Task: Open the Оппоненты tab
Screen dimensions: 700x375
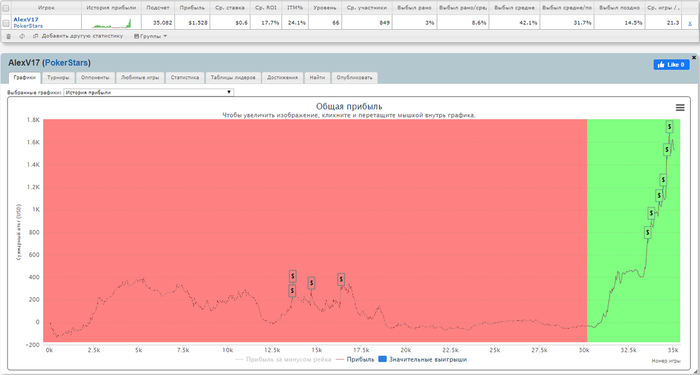Action: (95, 78)
